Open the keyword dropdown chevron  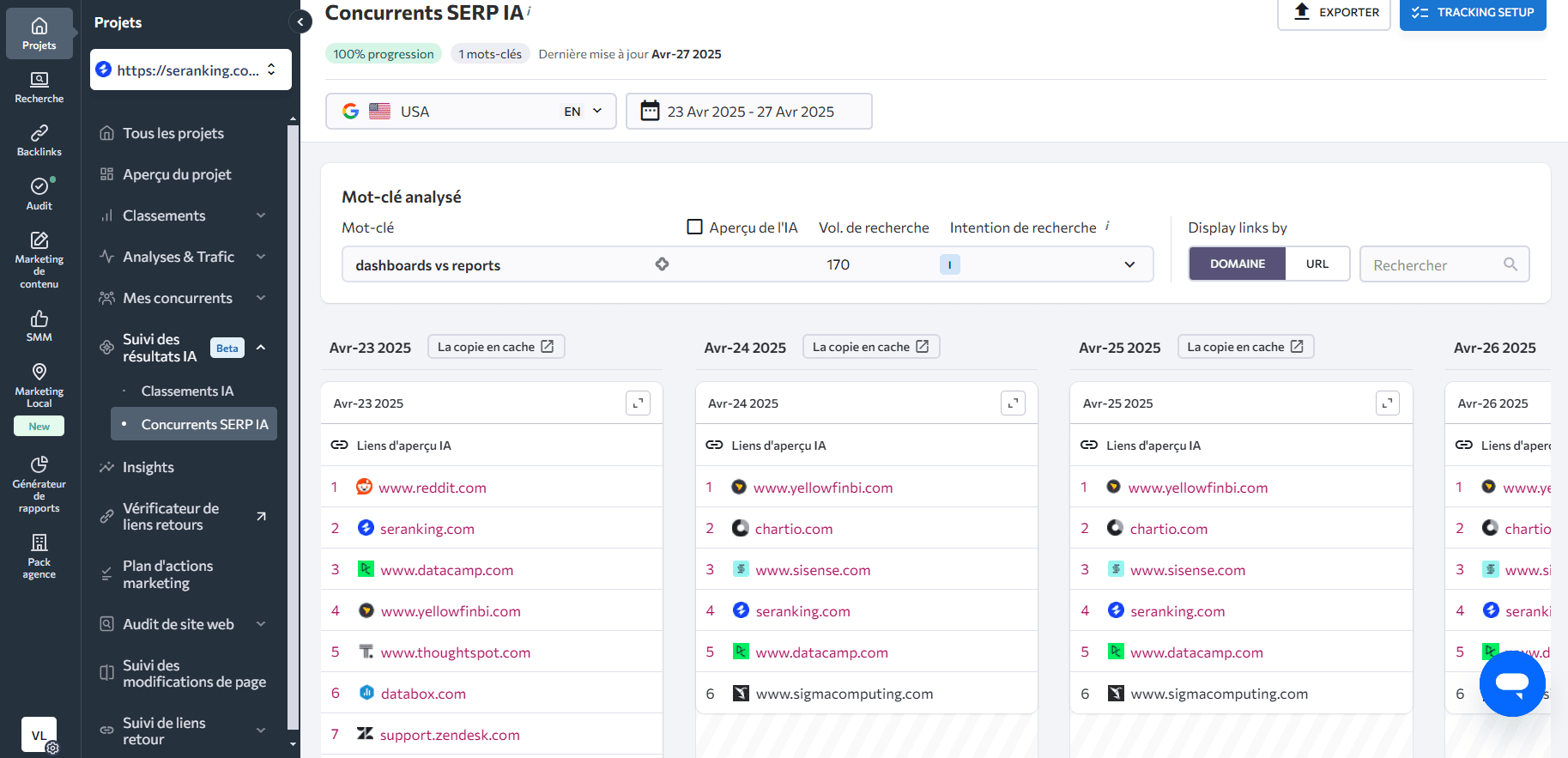1129,264
